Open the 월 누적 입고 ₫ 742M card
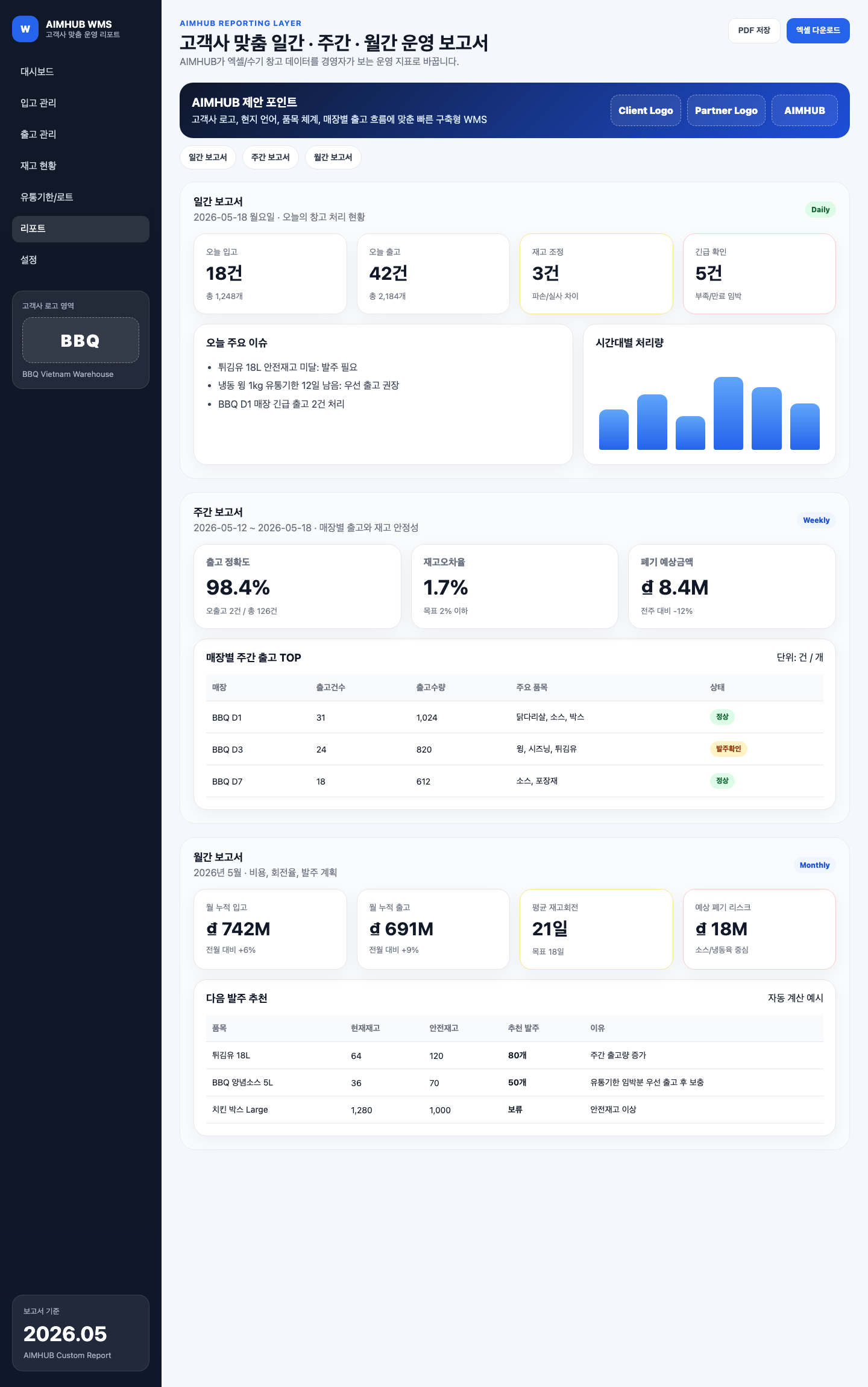Image resolution: width=868 pixels, height=1387 pixels. pyautogui.click(x=270, y=929)
